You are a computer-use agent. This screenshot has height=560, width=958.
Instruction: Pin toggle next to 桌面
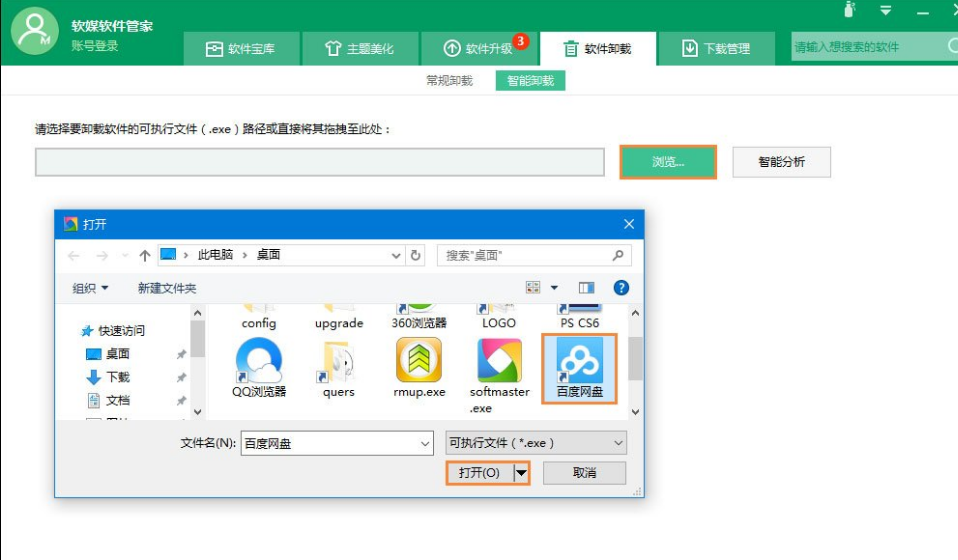click(x=181, y=354)
